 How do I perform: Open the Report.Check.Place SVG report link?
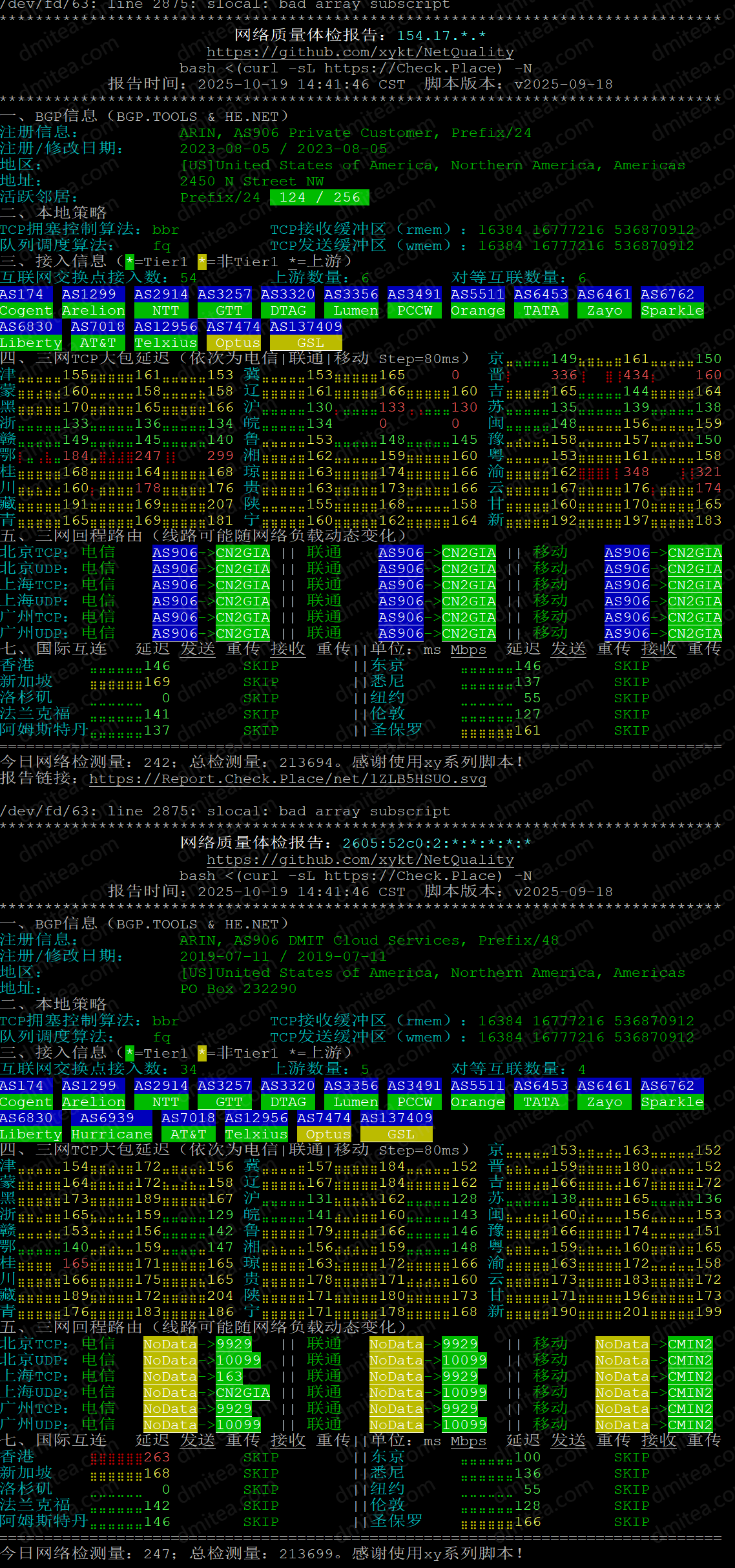pyautogui.click(x=287, y=779)
